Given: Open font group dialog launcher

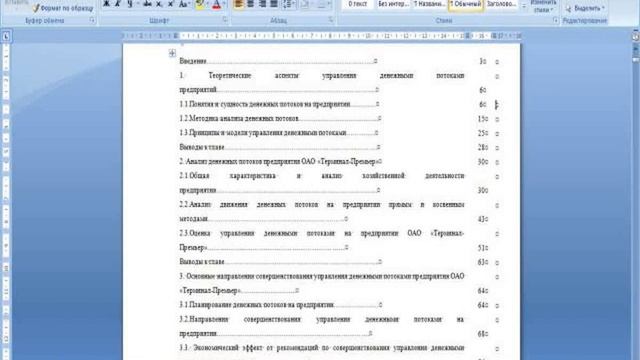Looking at the screenshot, I should coord(225,20).
